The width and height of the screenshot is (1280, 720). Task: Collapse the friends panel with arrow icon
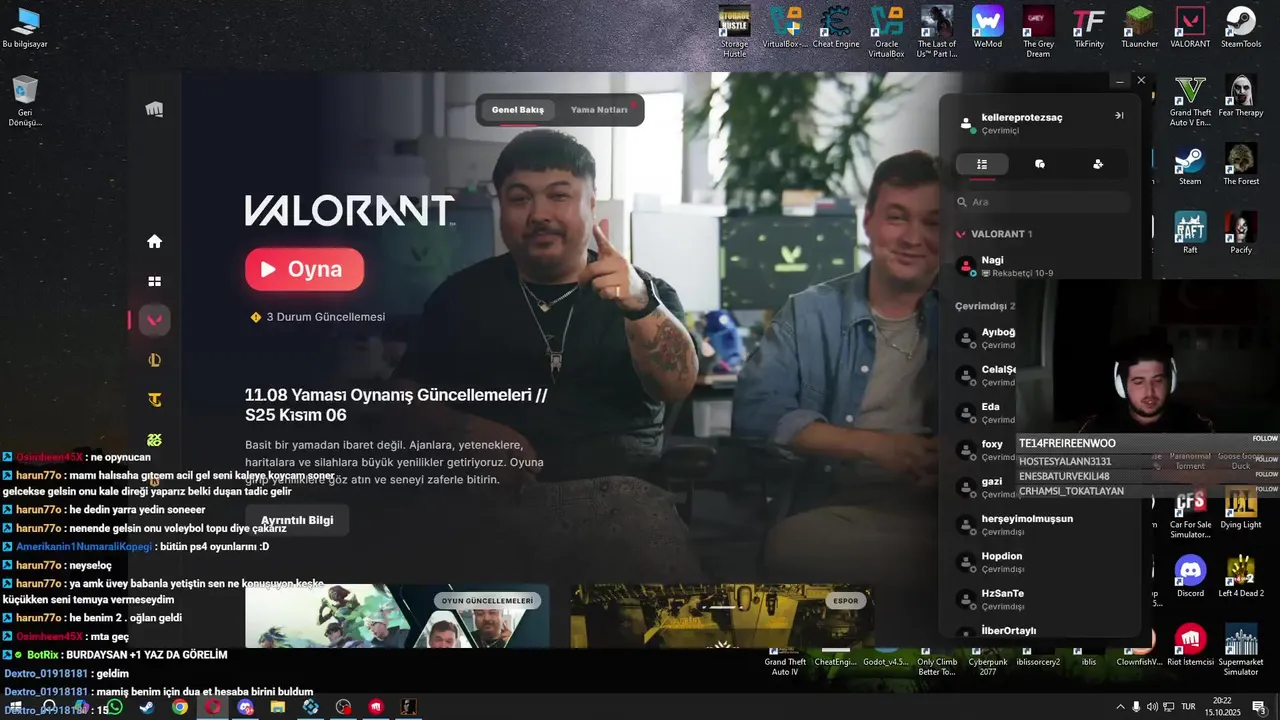click(x=1119, y=116)
